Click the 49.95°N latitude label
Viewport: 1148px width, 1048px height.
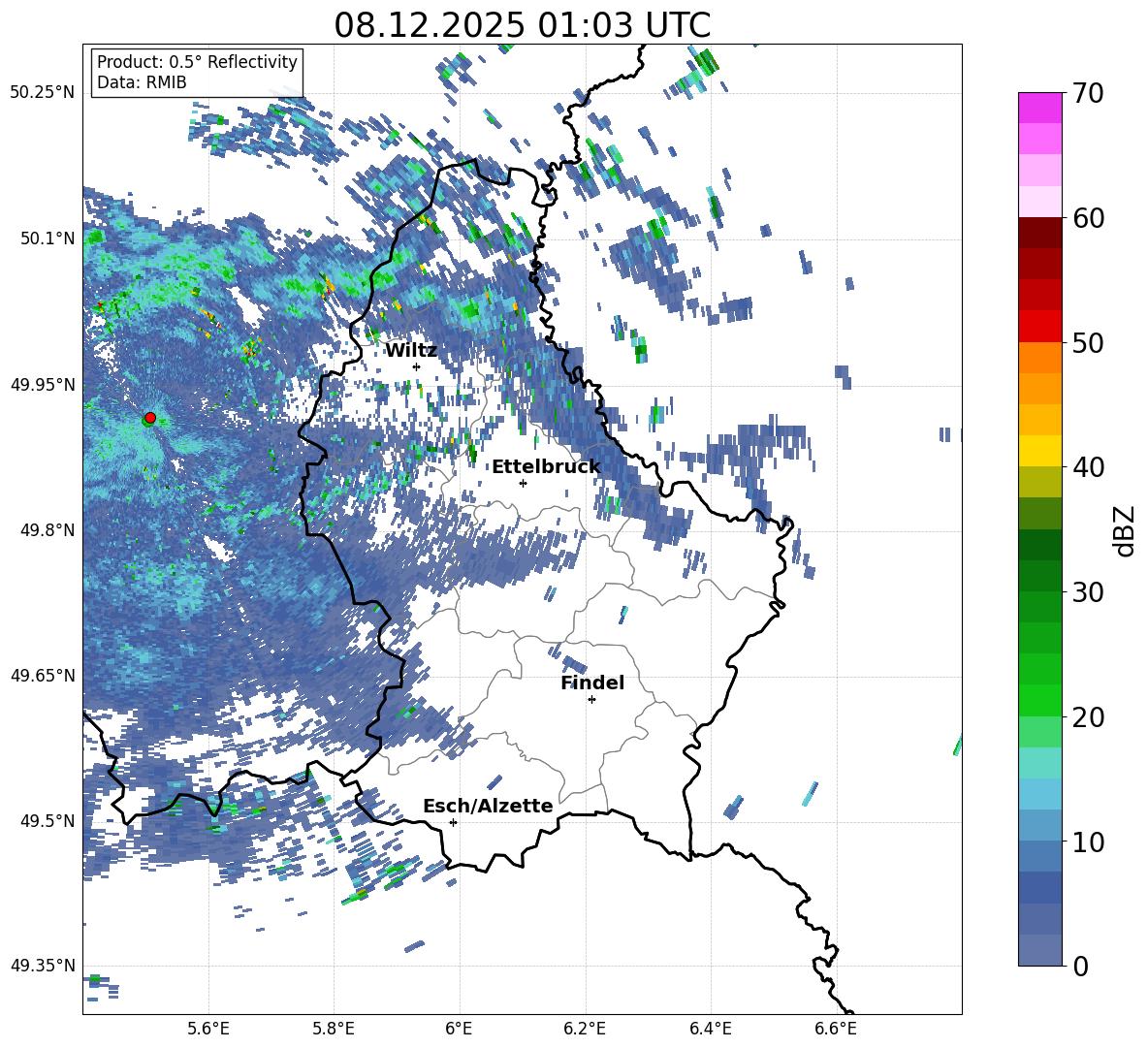point(43,384)
